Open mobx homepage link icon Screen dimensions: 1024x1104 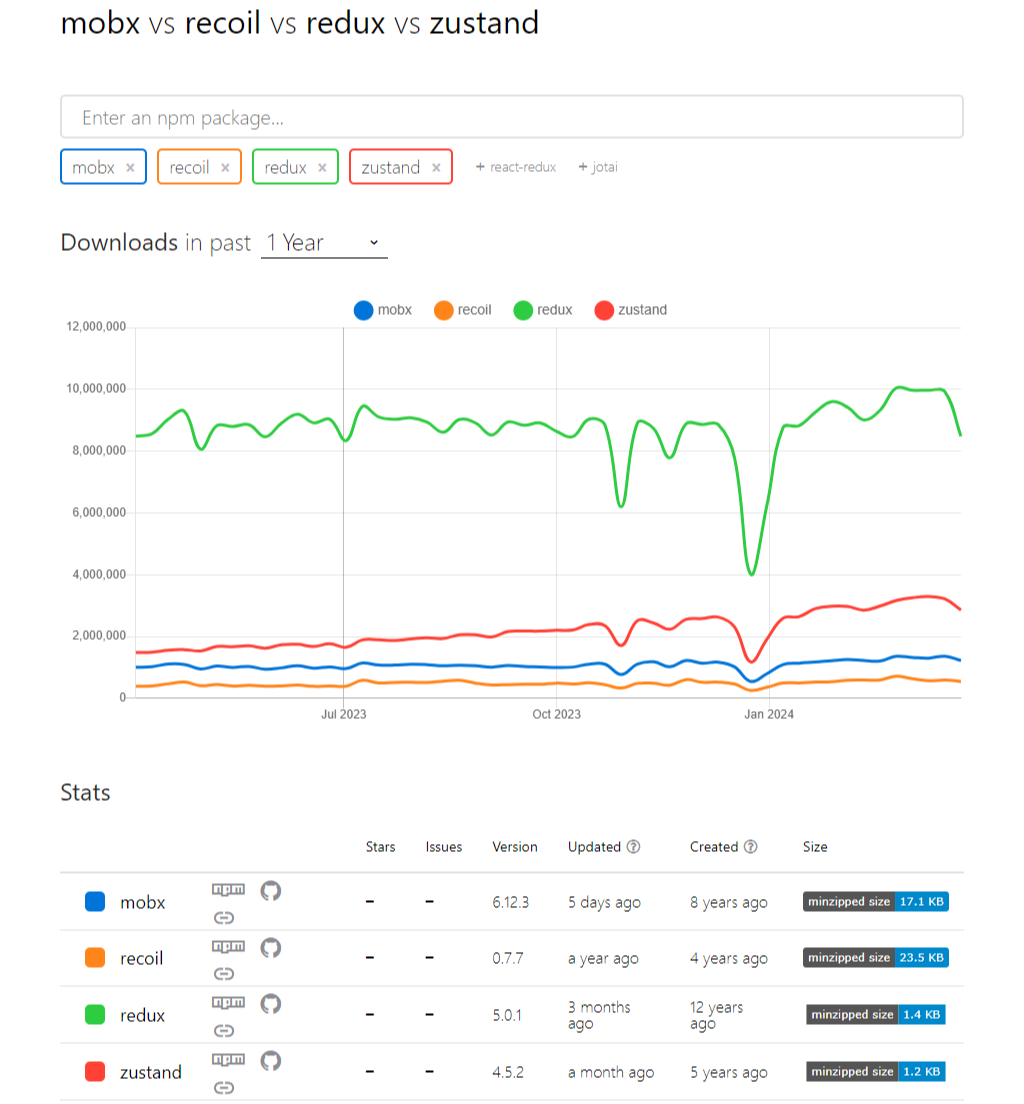tap(223, 917)
